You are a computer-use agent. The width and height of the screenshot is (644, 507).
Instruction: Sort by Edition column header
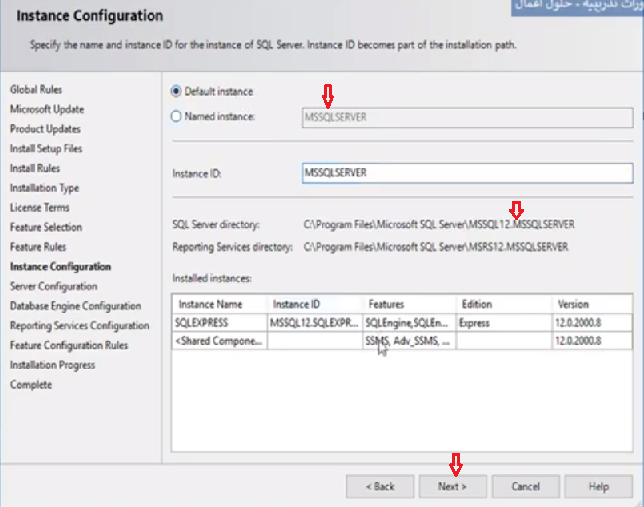pyautogui.click(x=504, y=304)
